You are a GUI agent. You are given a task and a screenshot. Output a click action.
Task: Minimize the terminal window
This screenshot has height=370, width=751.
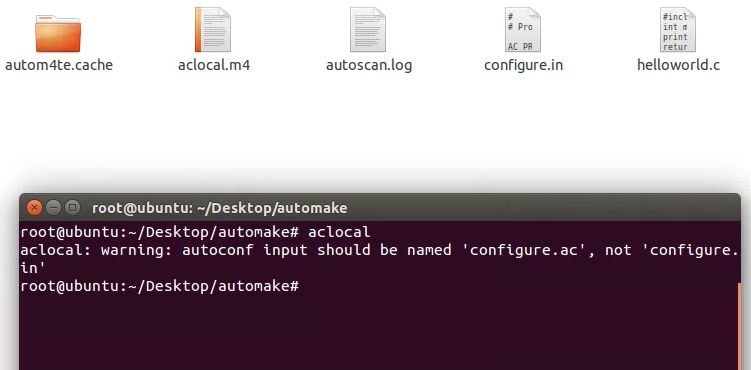pyautogui.click(x=54, y=208)
